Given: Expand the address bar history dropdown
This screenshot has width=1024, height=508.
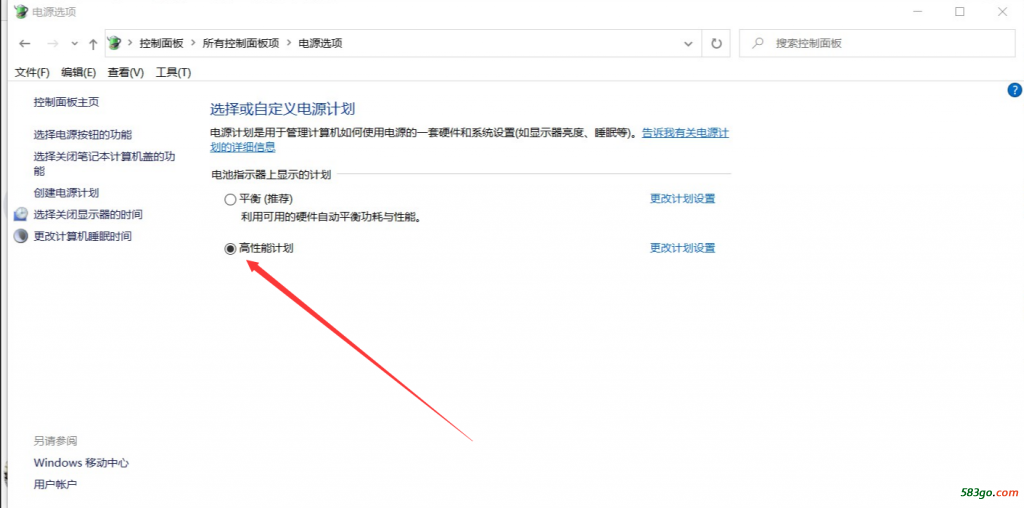Looking at the screenshot, I should pos(688,44).
